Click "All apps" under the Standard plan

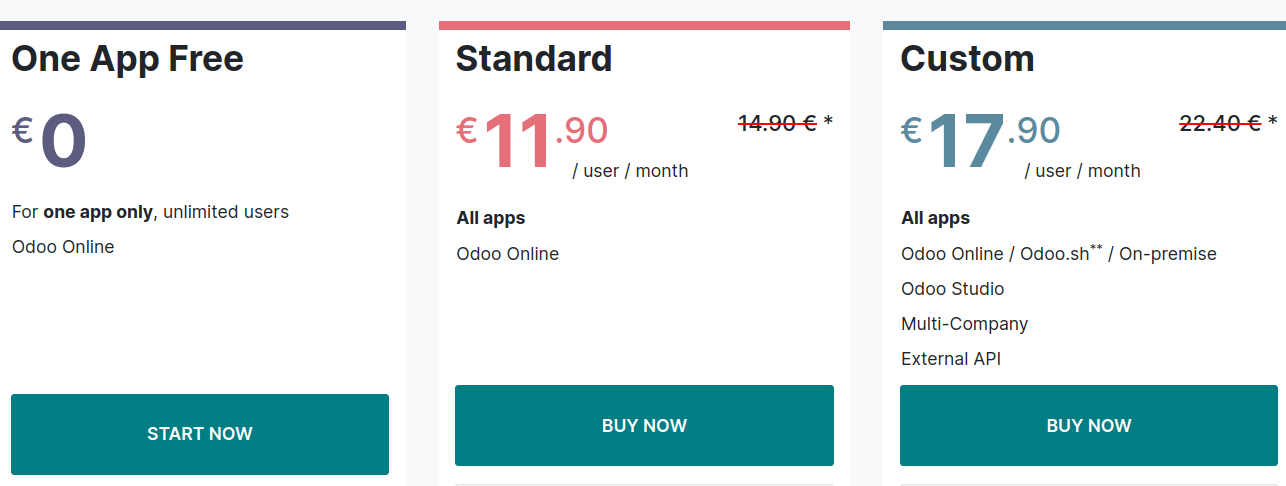491,218
